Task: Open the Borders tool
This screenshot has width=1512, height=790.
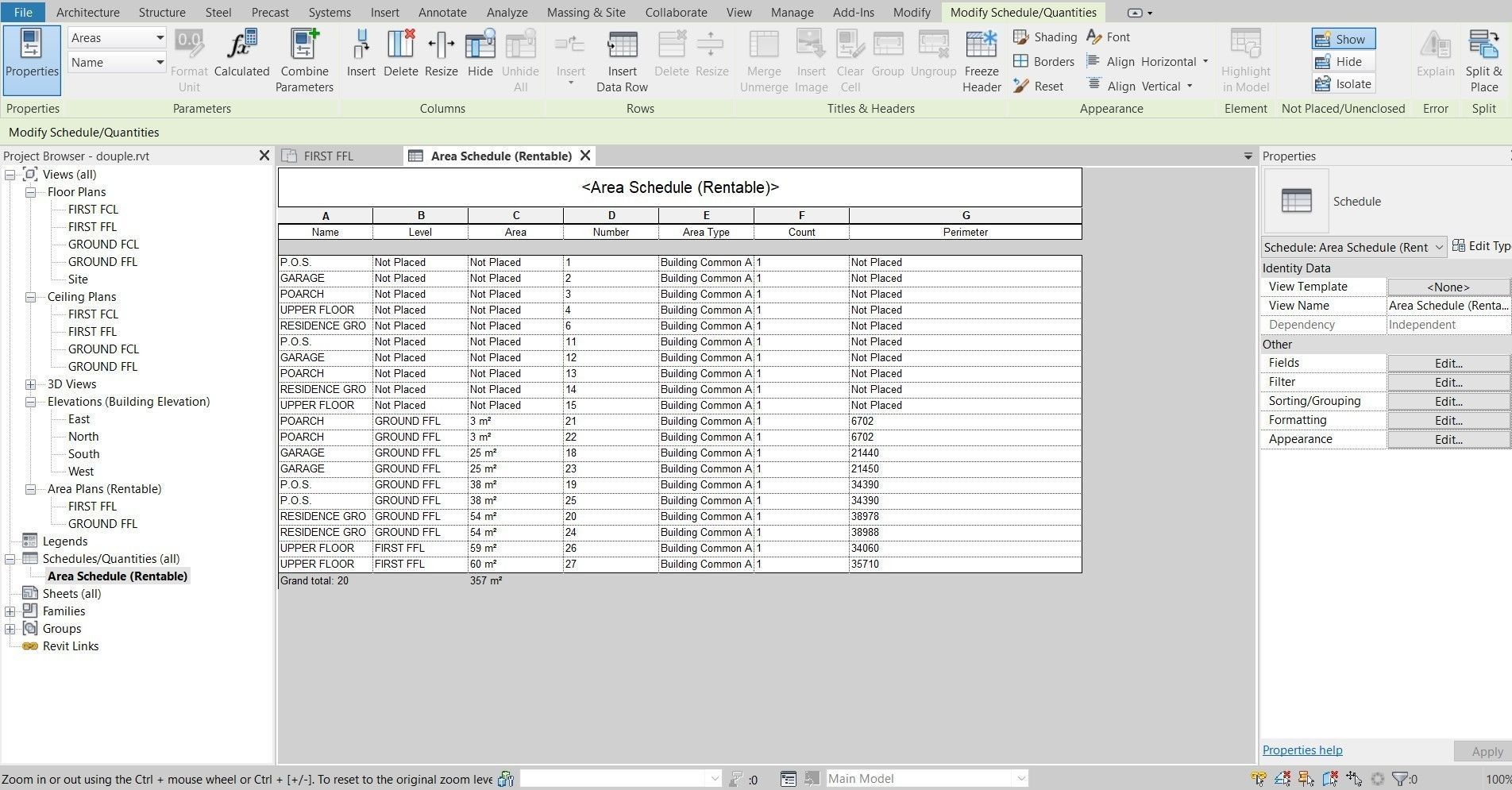Action: coord(1043,62)
